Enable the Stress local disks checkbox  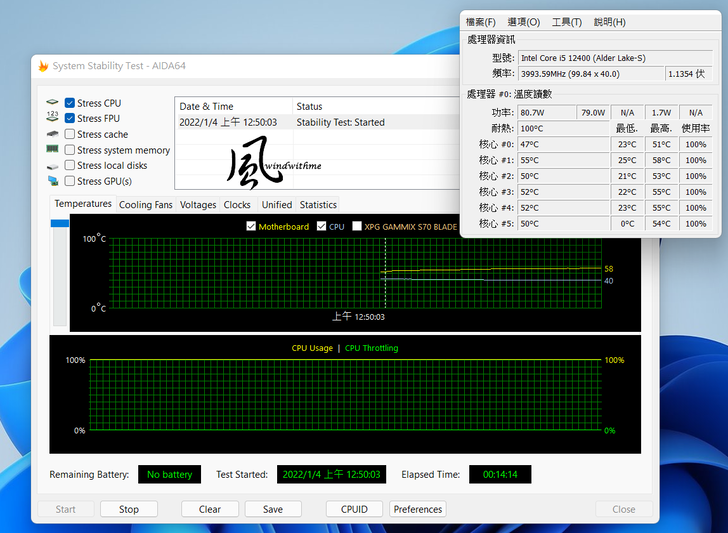(x=70, y=165)
